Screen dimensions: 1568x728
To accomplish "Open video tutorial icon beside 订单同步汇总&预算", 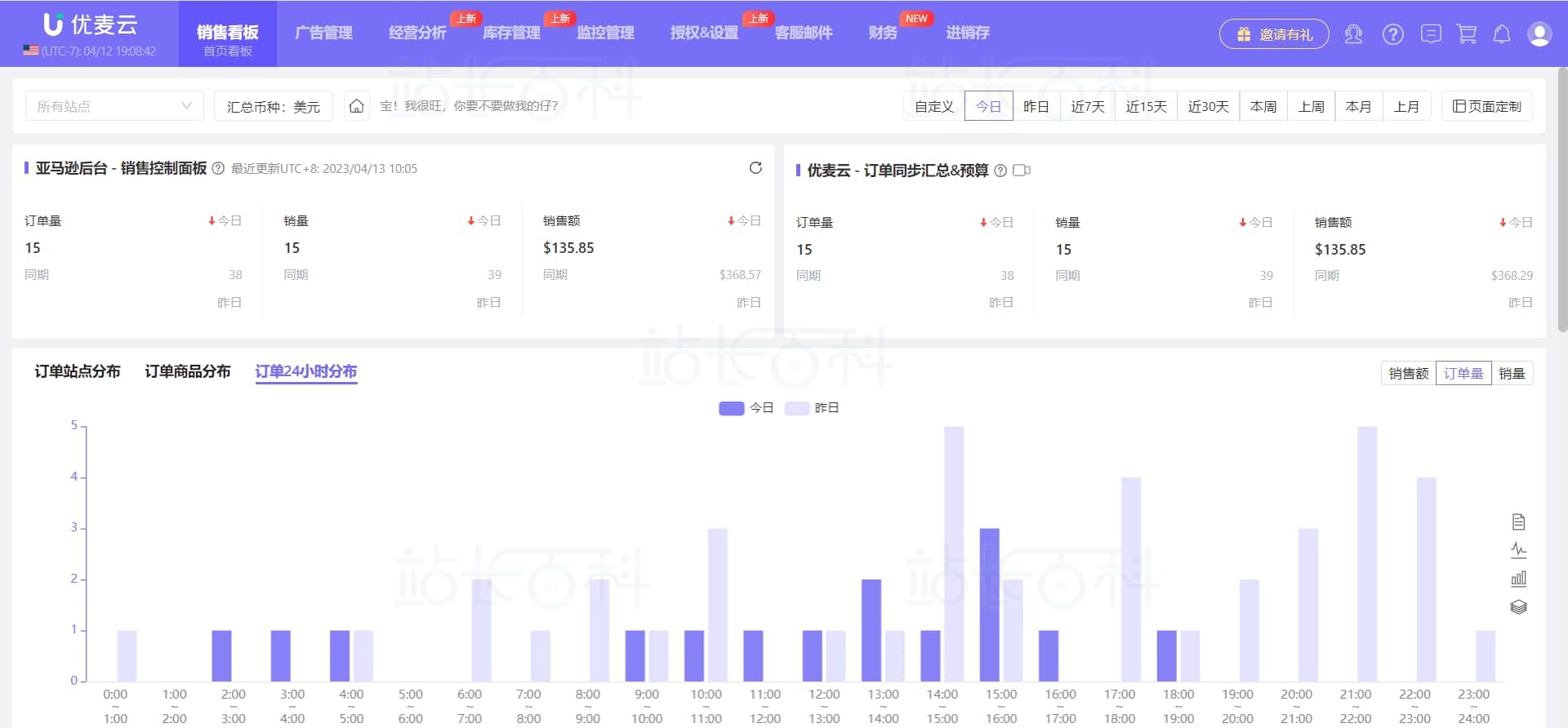I will (x=1021, y=171).
